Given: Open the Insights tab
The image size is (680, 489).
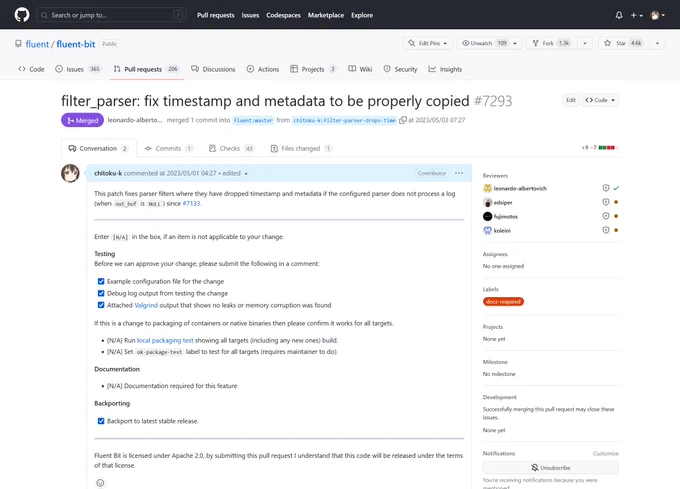Looking at the screenshot, I should coord(445,69).
